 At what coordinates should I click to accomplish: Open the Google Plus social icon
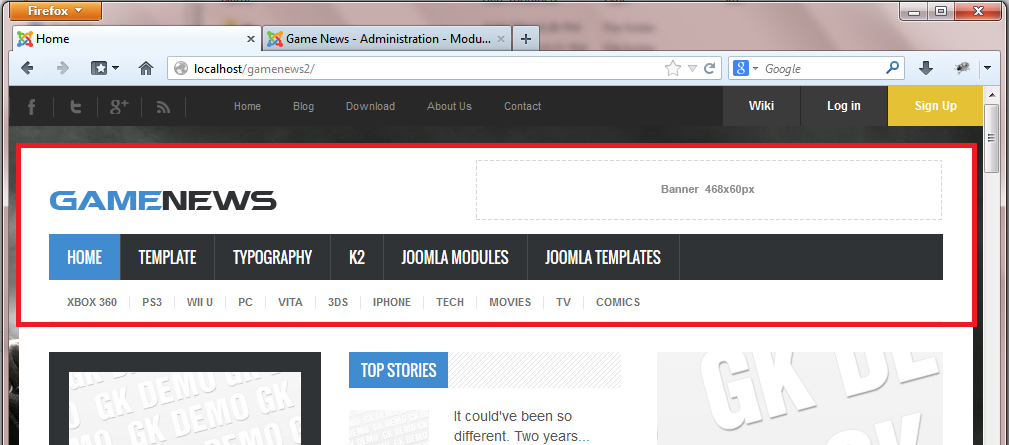pos(119,107)
